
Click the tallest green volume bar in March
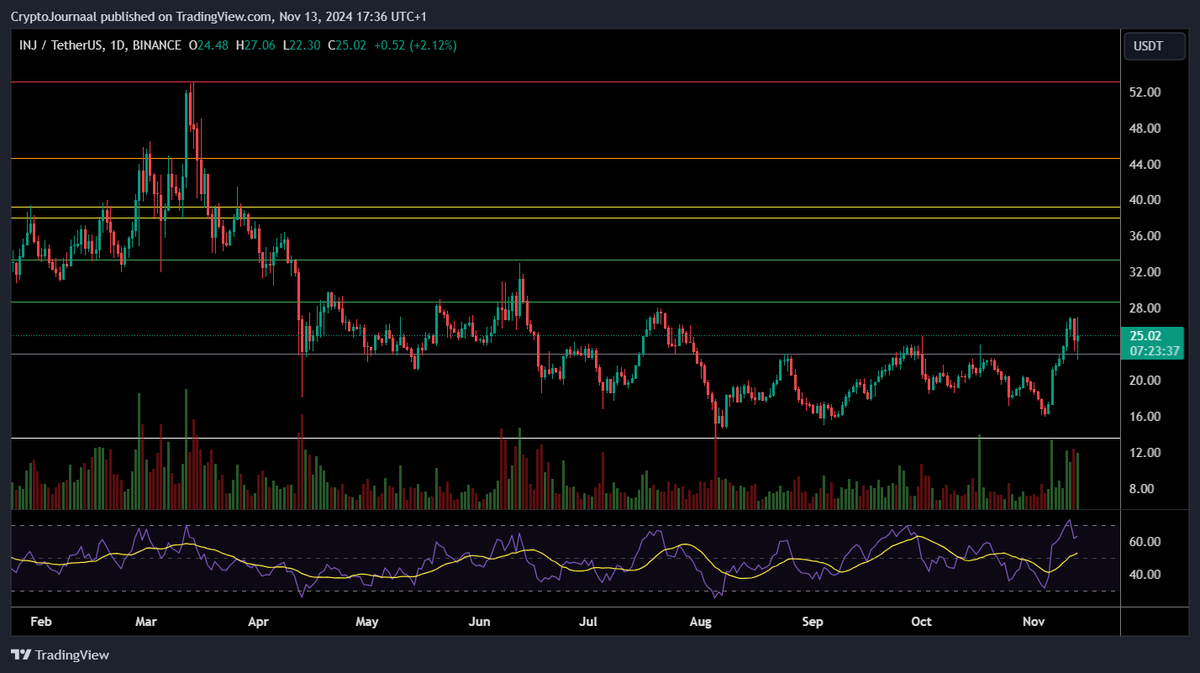click(185, 450)
